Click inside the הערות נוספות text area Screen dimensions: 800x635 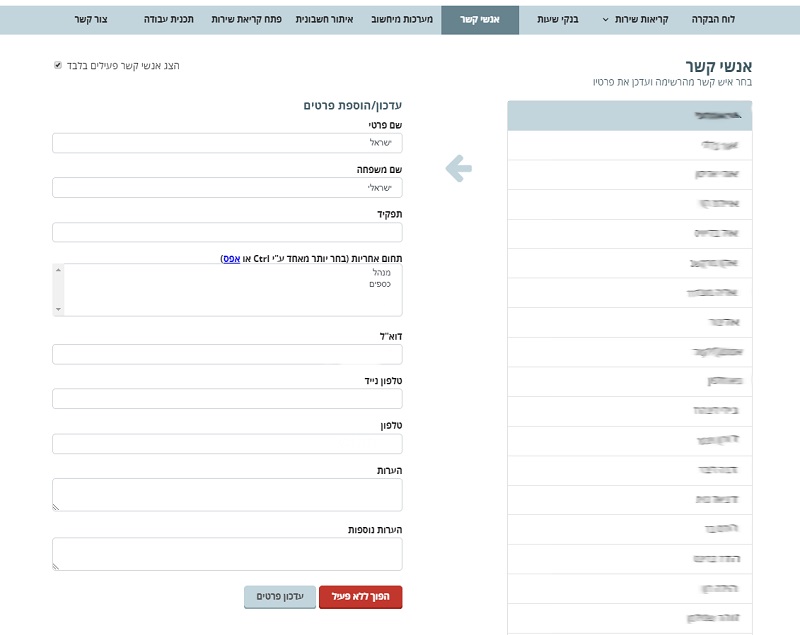coord(227,554)
